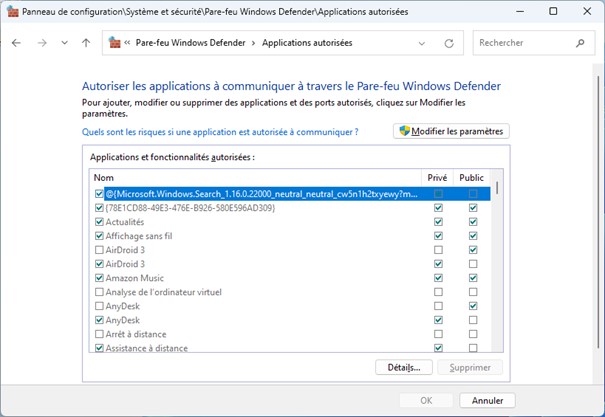
Task: Click the Back navigation arrow
Action: (17, 43)
